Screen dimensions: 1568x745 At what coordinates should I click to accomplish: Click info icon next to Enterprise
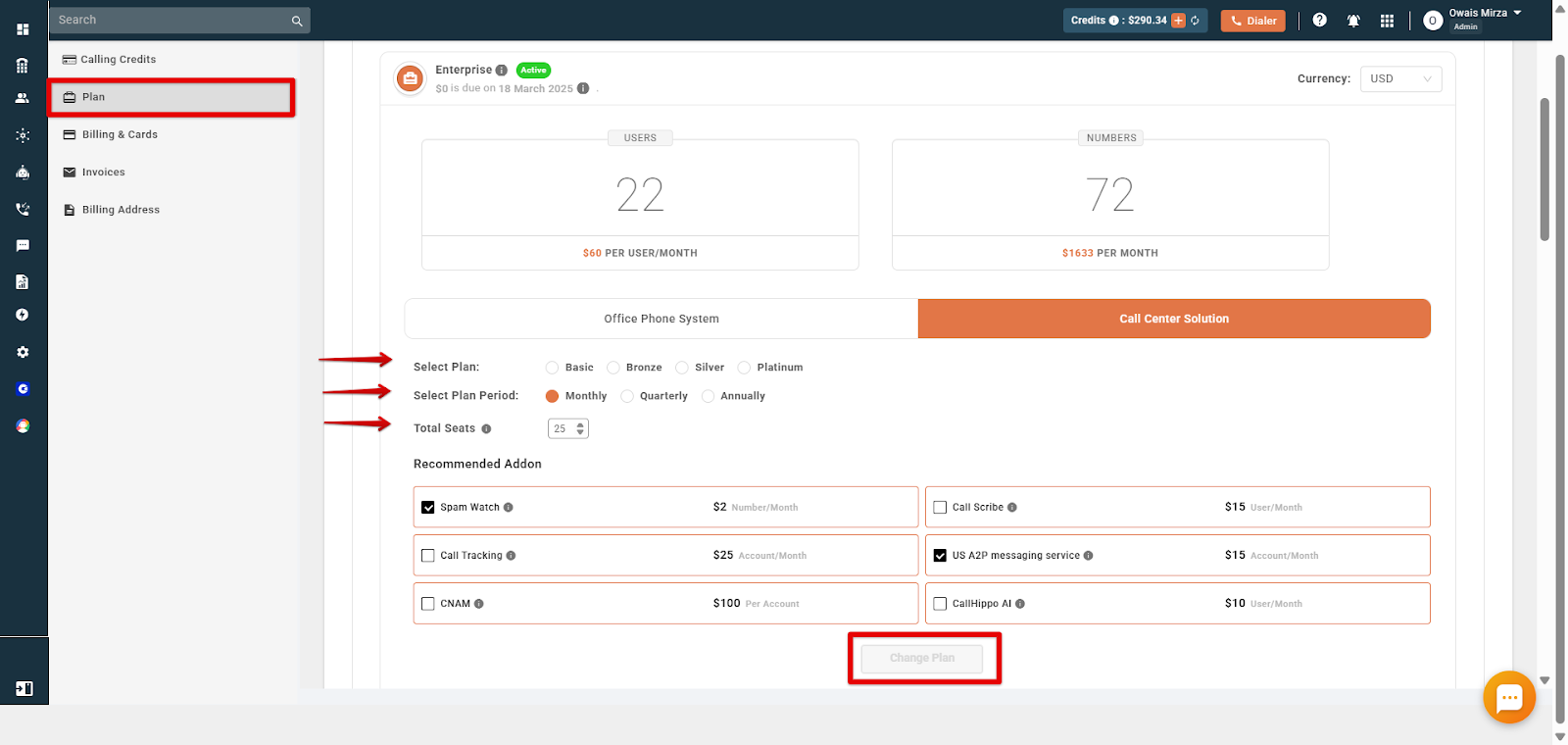tap(502, 71)
